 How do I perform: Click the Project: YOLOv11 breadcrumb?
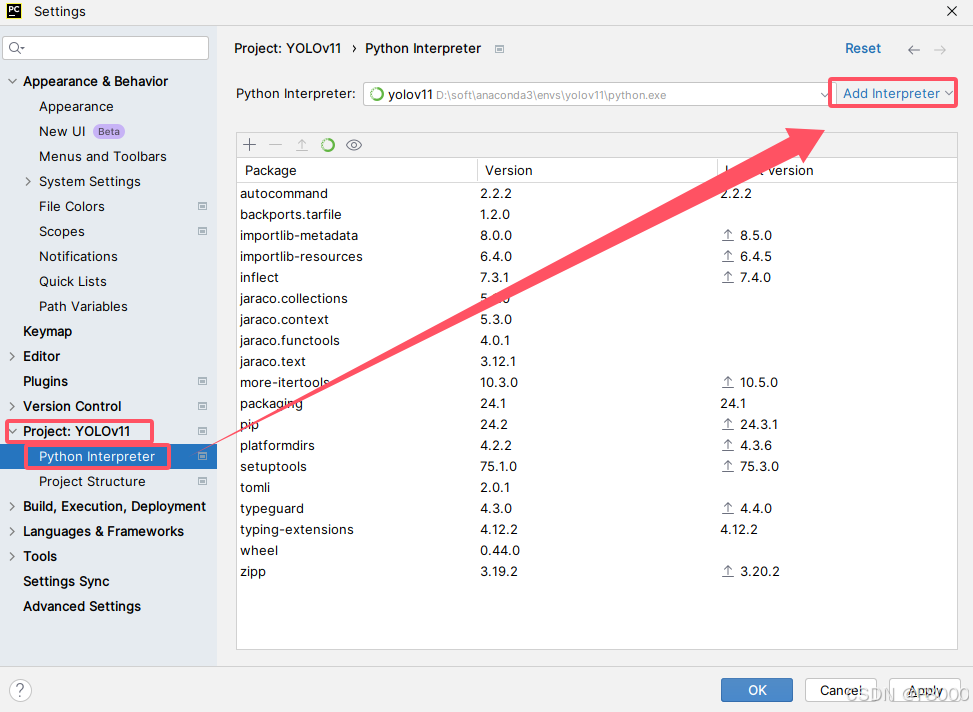(x=288, y=48)
